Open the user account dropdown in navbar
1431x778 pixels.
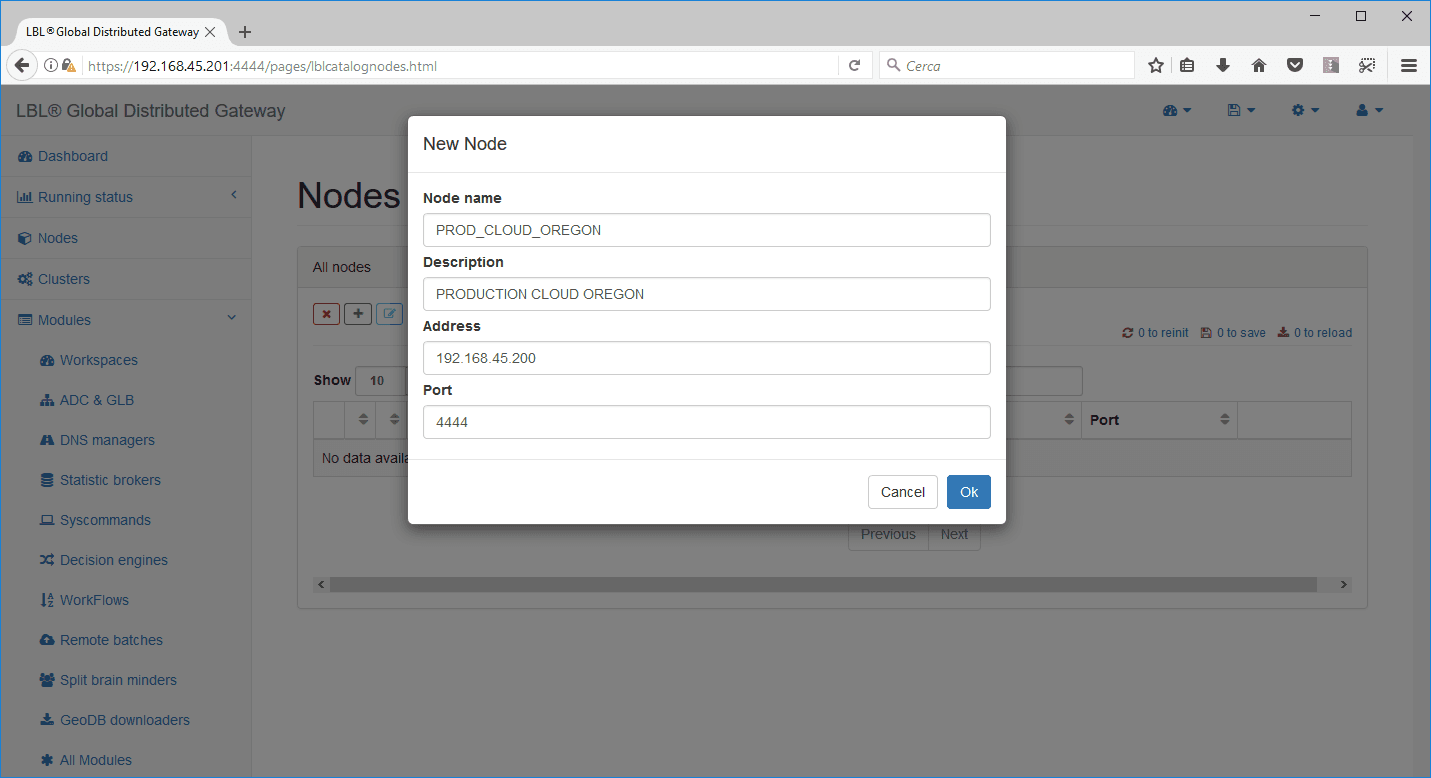pos(1369,110)
